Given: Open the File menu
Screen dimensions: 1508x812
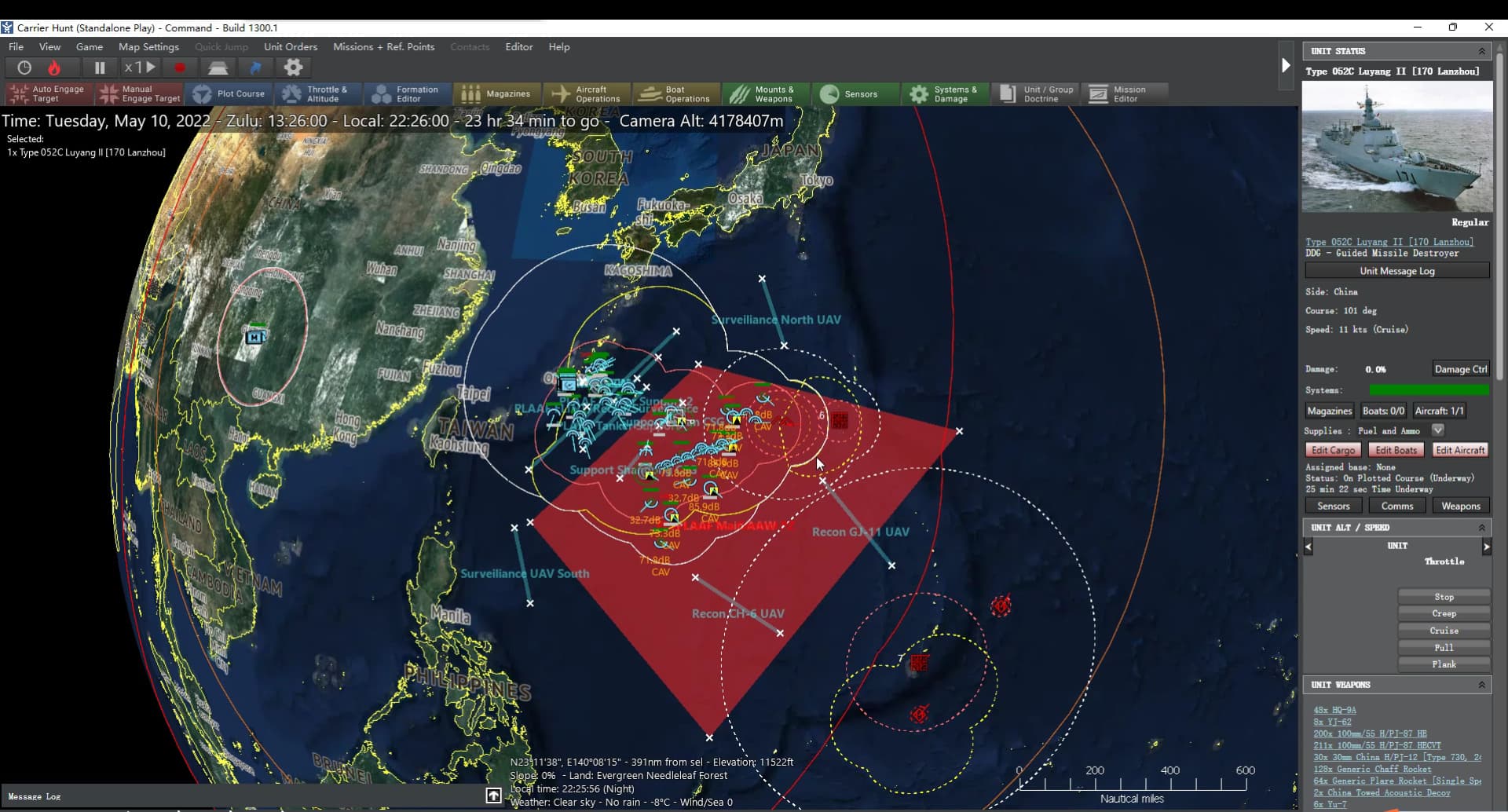Looking at the screenshot, I should point(16,47).
